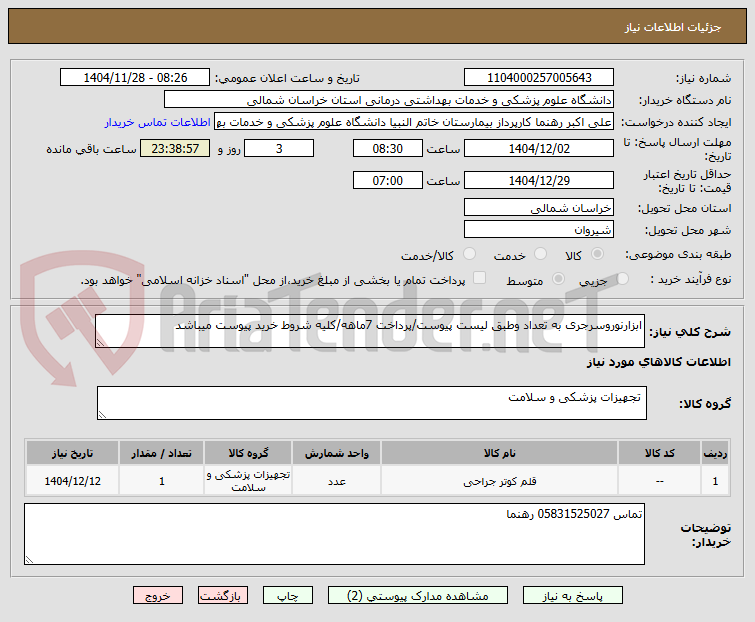
Task: Click the remaining days field showing 3
Action: [x=279, y=148]
